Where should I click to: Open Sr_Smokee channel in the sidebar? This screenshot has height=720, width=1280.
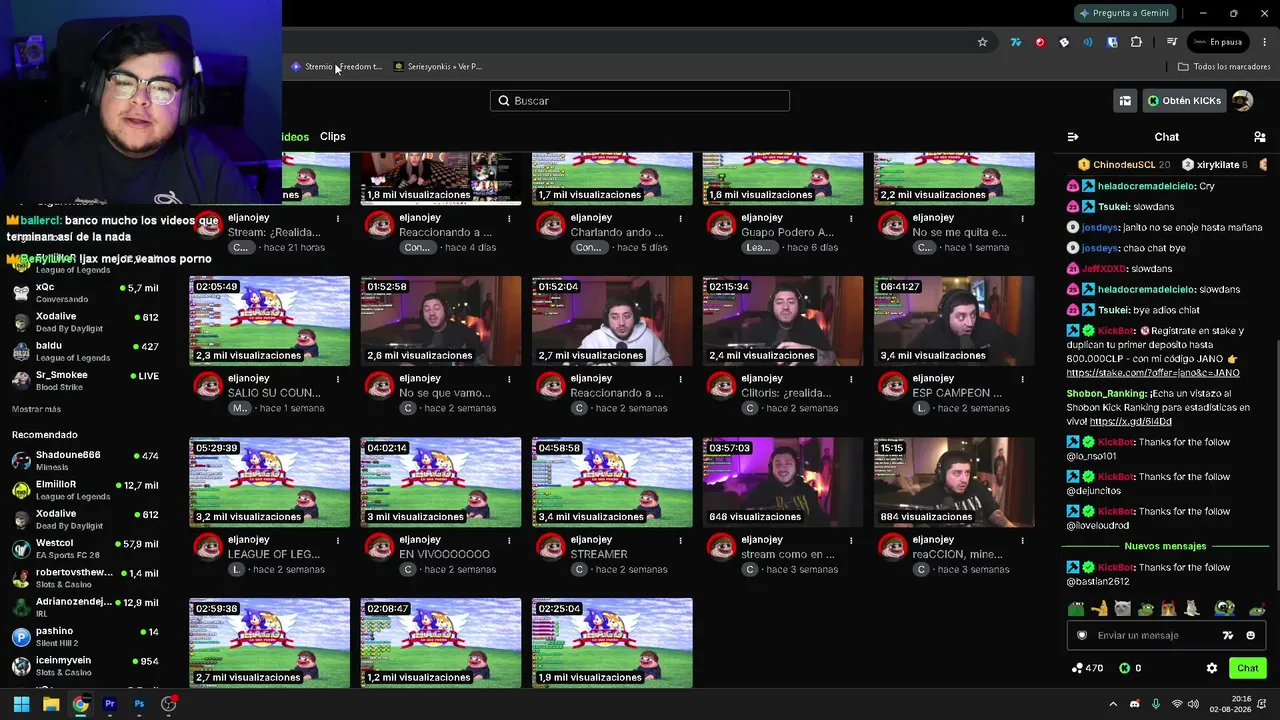pyautogui.click(x=85, y=381)
